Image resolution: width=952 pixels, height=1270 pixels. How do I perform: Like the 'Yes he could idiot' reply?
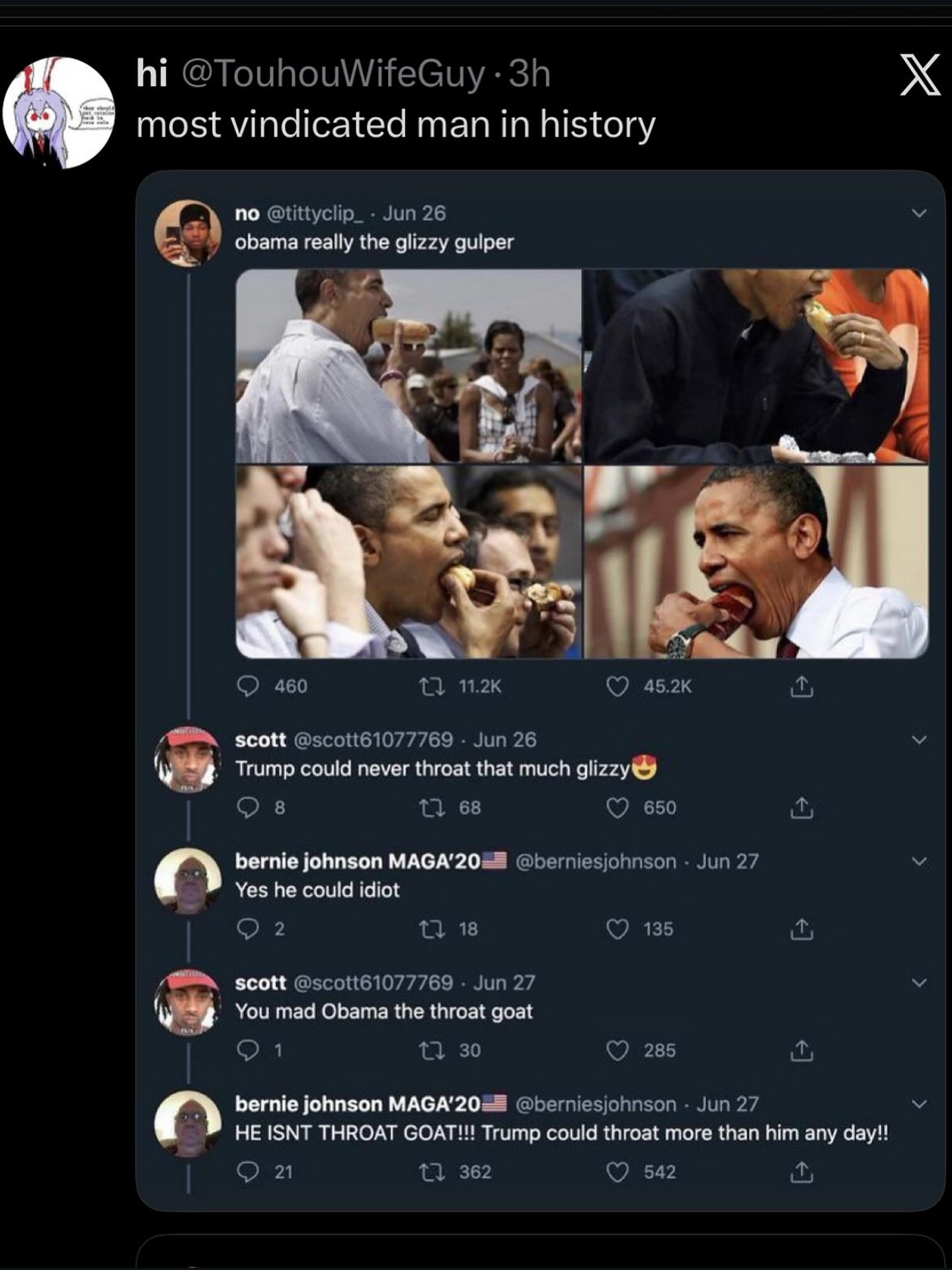[617, 929]
